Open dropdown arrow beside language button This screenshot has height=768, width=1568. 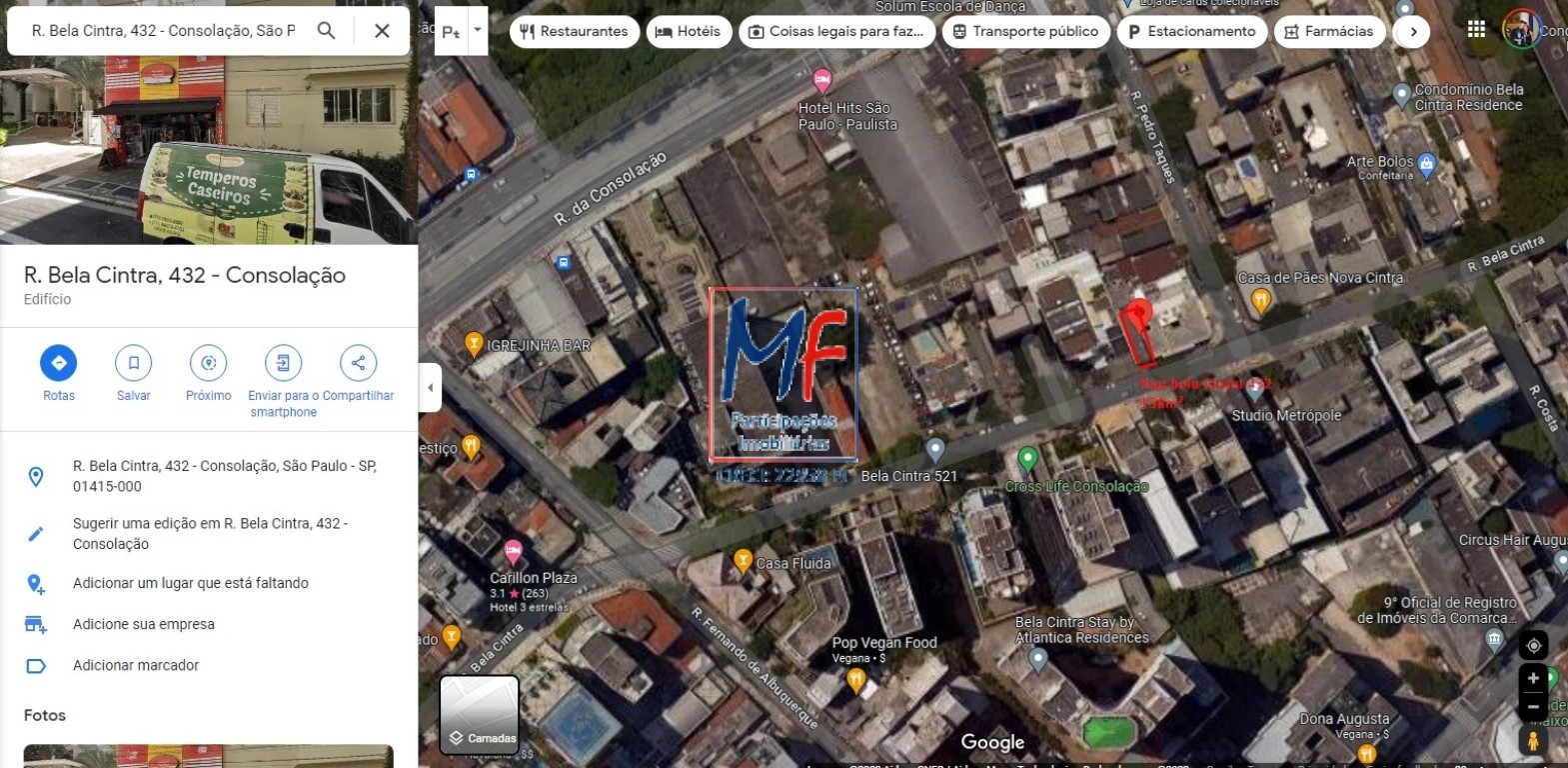(477, 30)
